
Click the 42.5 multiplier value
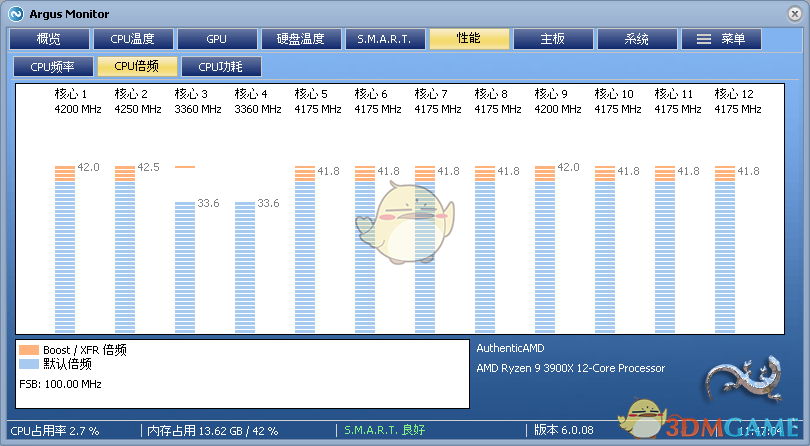148,167
